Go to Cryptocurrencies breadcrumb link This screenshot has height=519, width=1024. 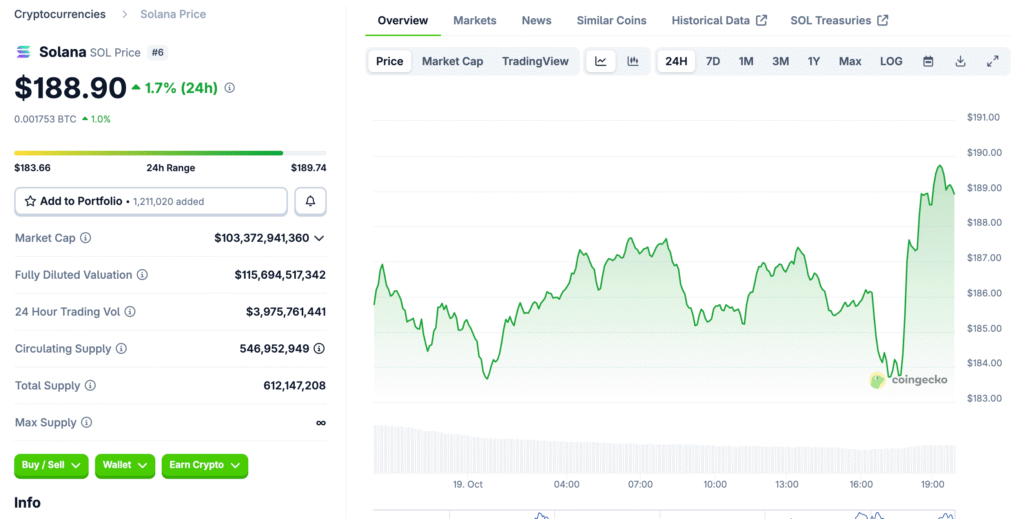coord(60,14)
